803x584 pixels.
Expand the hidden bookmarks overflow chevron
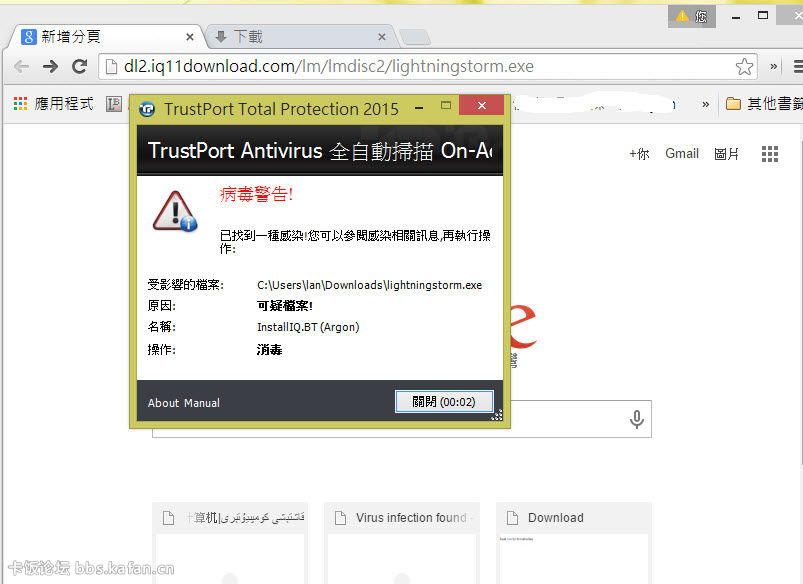point(706,103)
